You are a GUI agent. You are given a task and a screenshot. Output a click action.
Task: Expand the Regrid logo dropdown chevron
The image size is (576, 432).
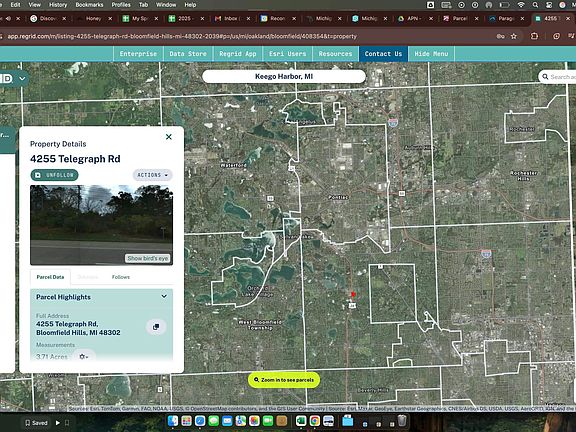tap(22, 79)
